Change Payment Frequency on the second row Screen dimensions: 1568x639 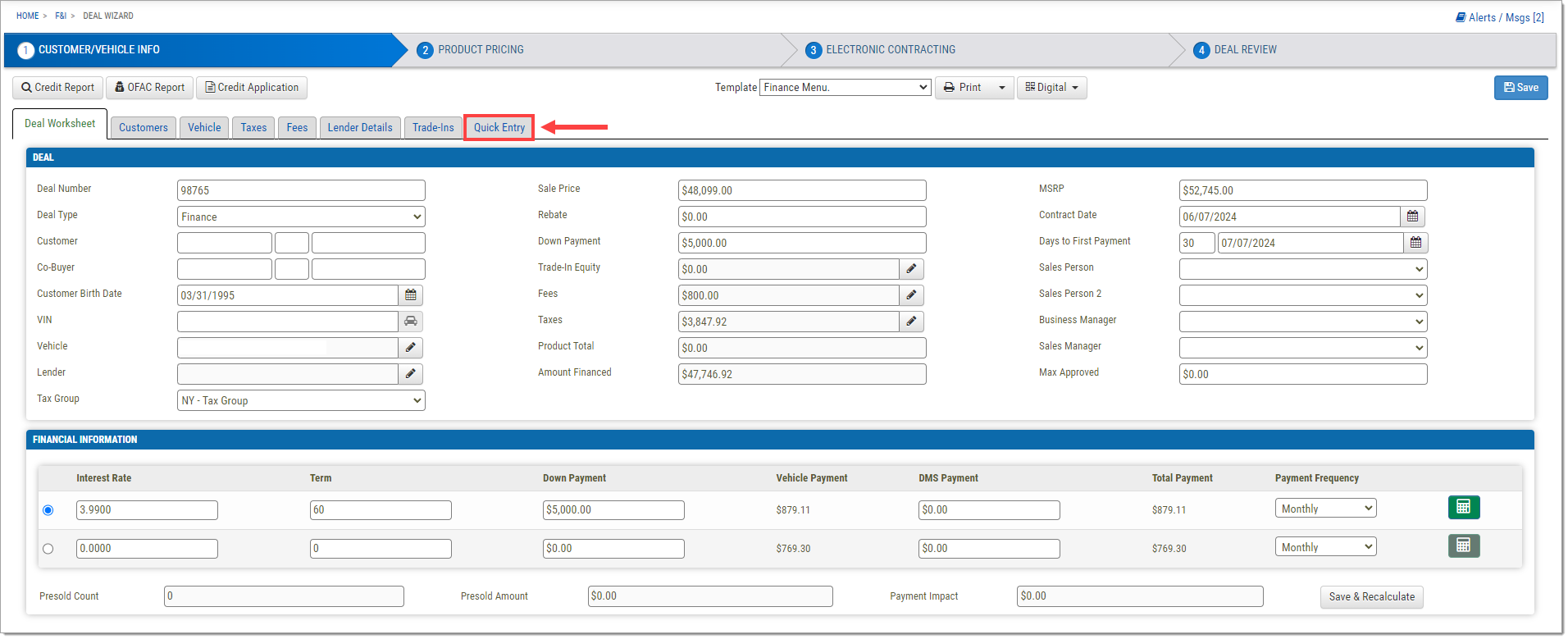(1326, 547)
